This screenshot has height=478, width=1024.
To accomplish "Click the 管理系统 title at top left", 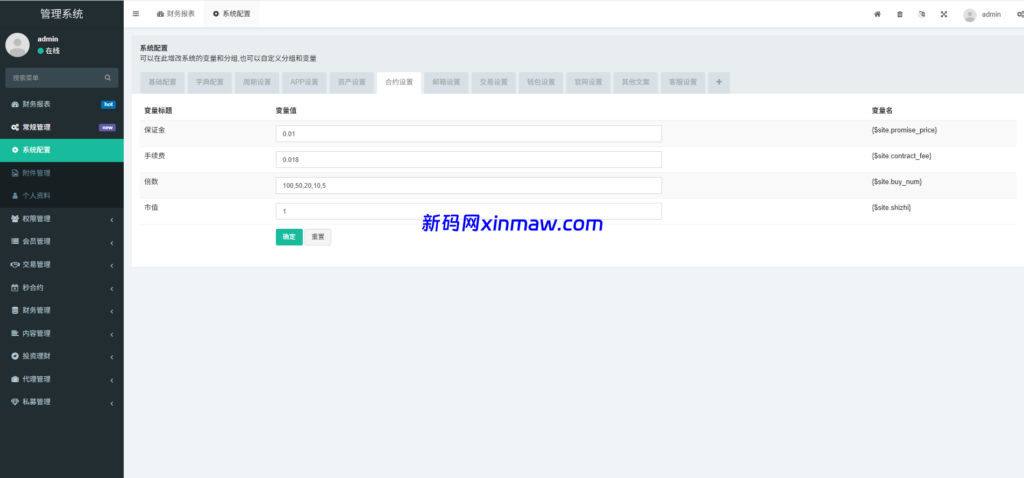I will coord(61,14).
